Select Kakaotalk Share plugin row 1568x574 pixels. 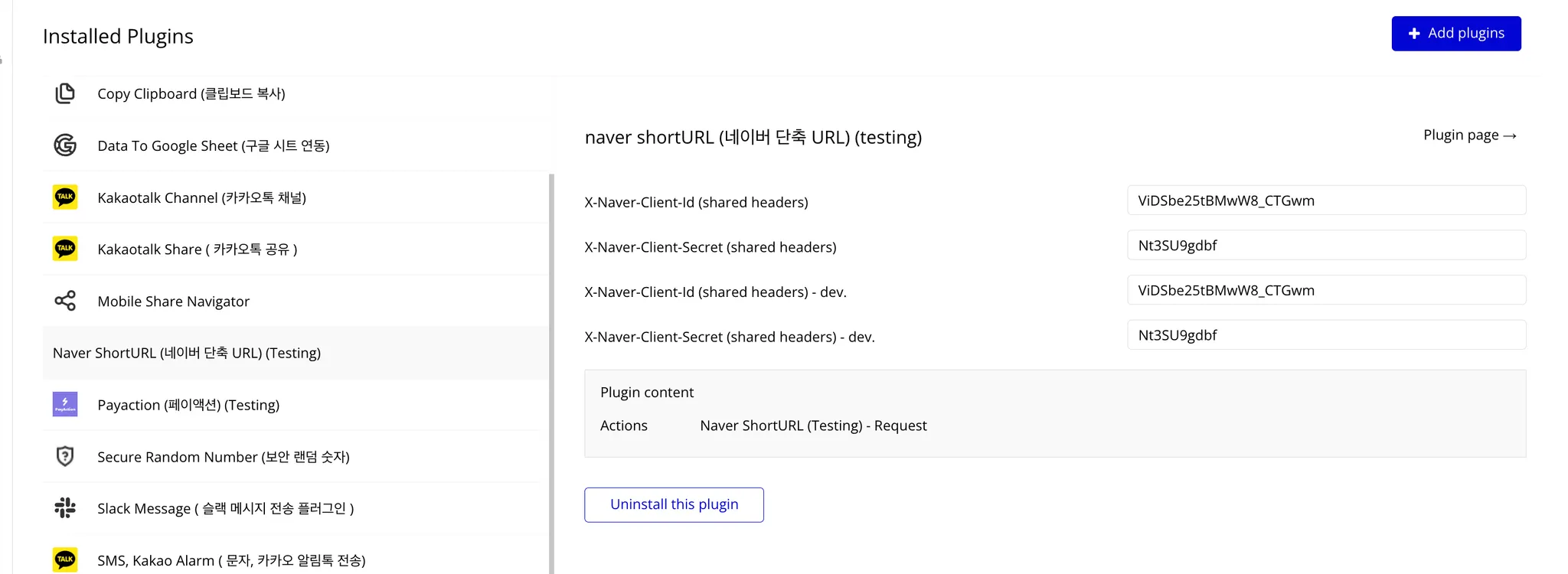[x=295, y=249]
